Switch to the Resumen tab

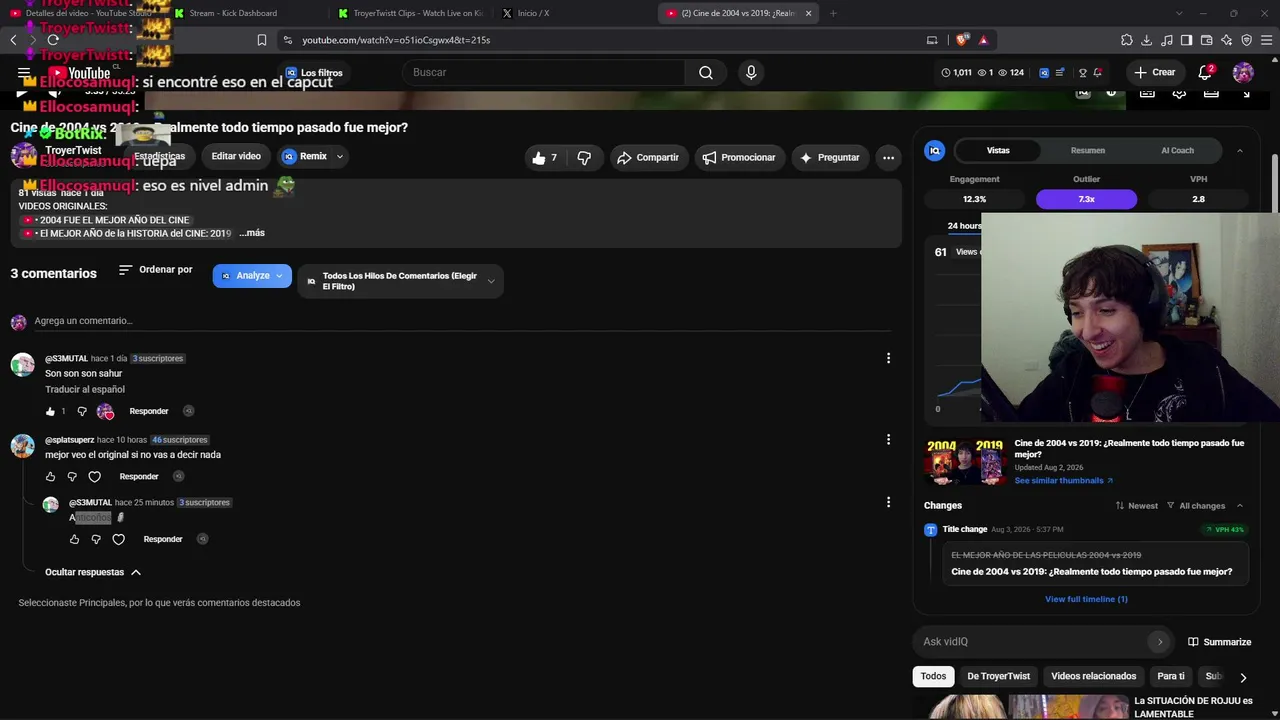click(x=1087, y=150)
